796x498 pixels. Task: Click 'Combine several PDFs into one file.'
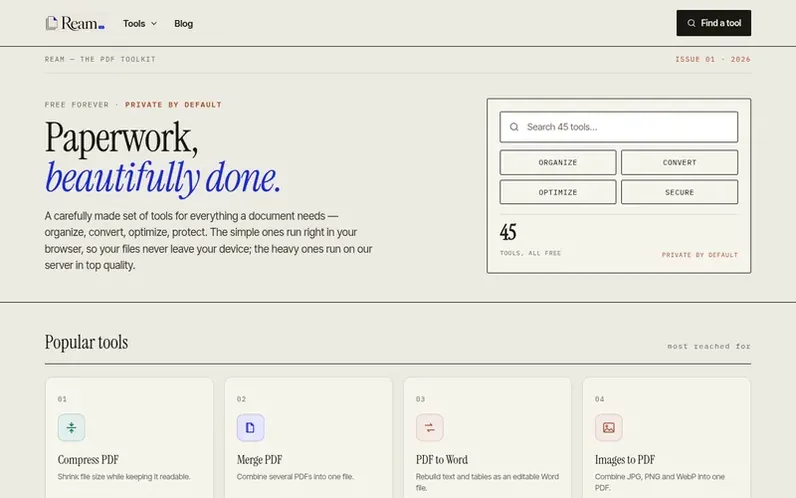coord(295,477)
